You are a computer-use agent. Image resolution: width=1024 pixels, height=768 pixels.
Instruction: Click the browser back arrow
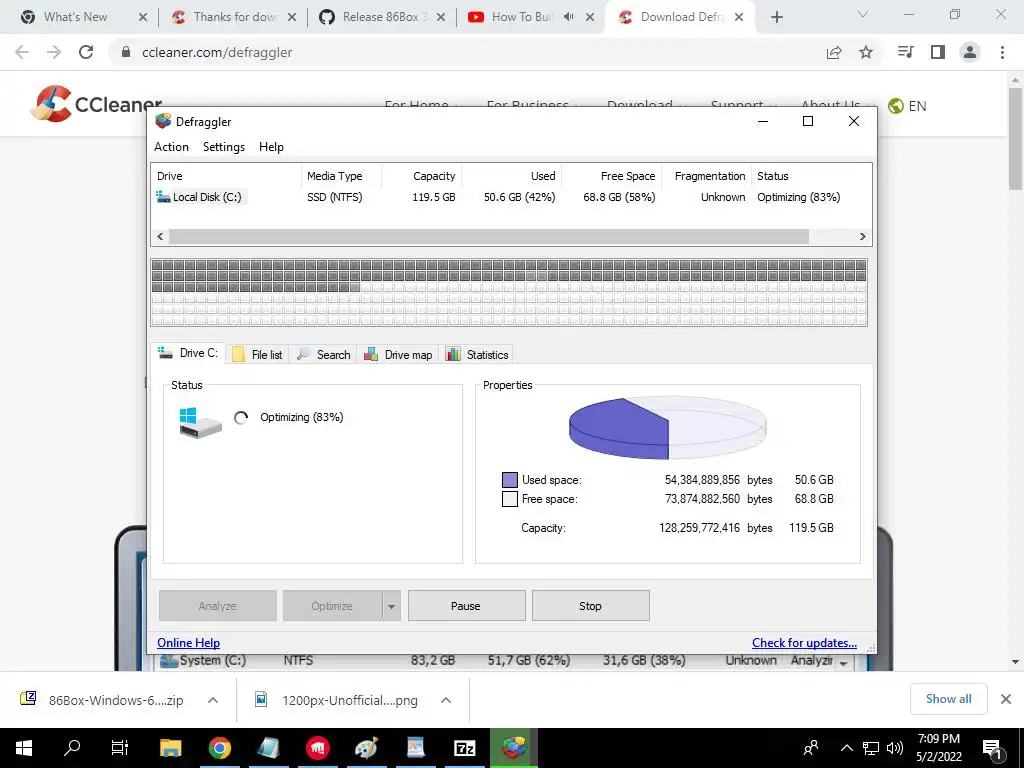[x=22, y=52]
